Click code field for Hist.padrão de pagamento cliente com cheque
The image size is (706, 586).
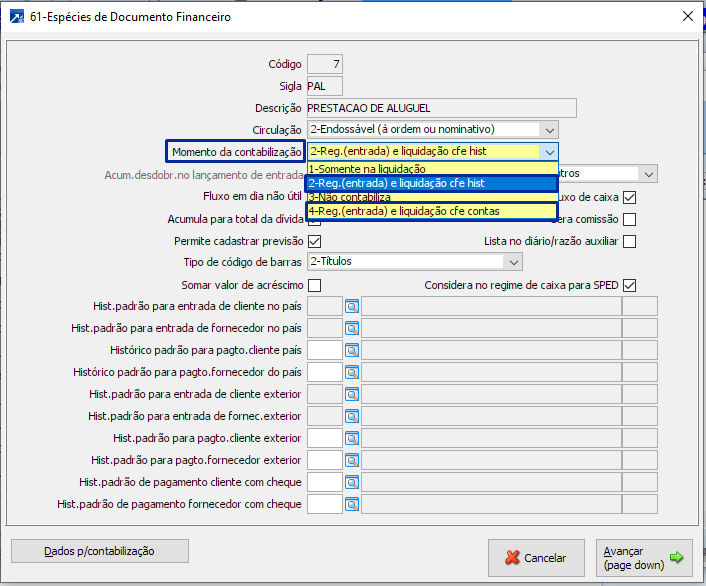tap(325, 482)
